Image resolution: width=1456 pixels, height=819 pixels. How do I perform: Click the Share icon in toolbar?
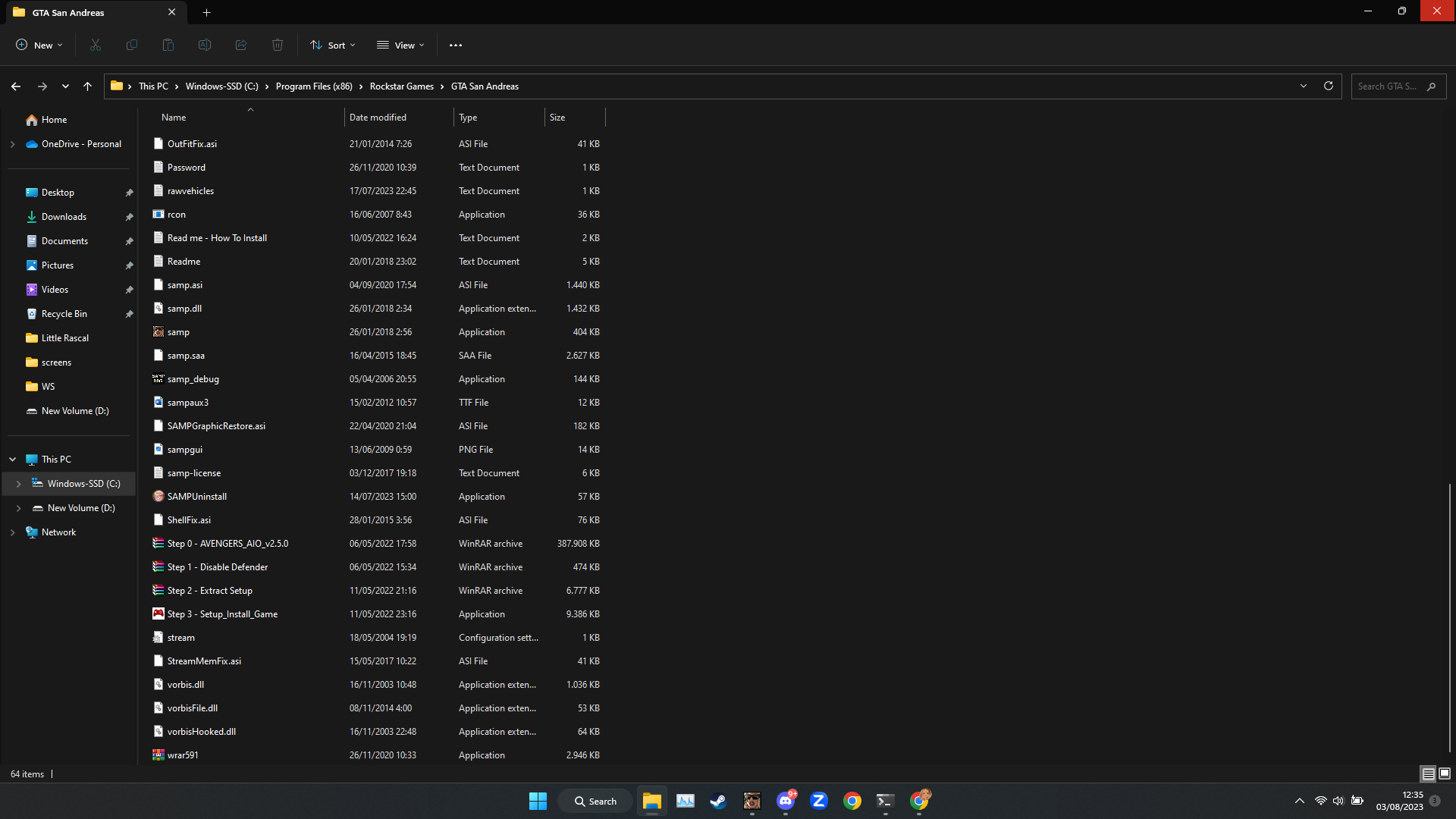[x=241, y=45]
